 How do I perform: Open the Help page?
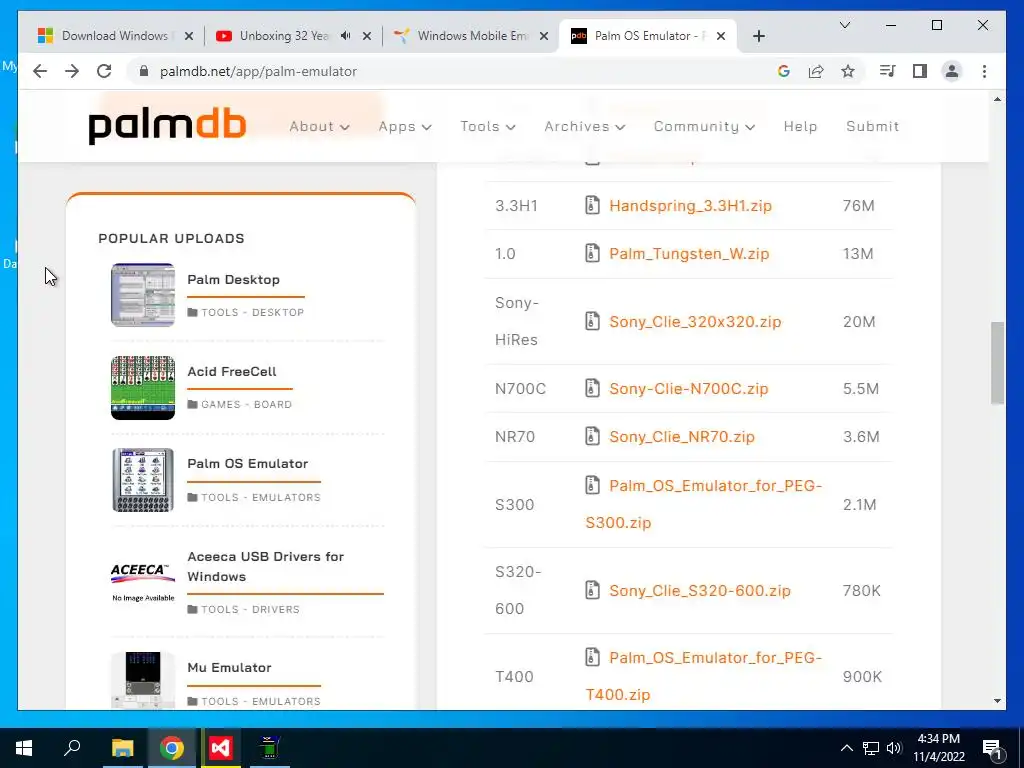click(800, 126)
